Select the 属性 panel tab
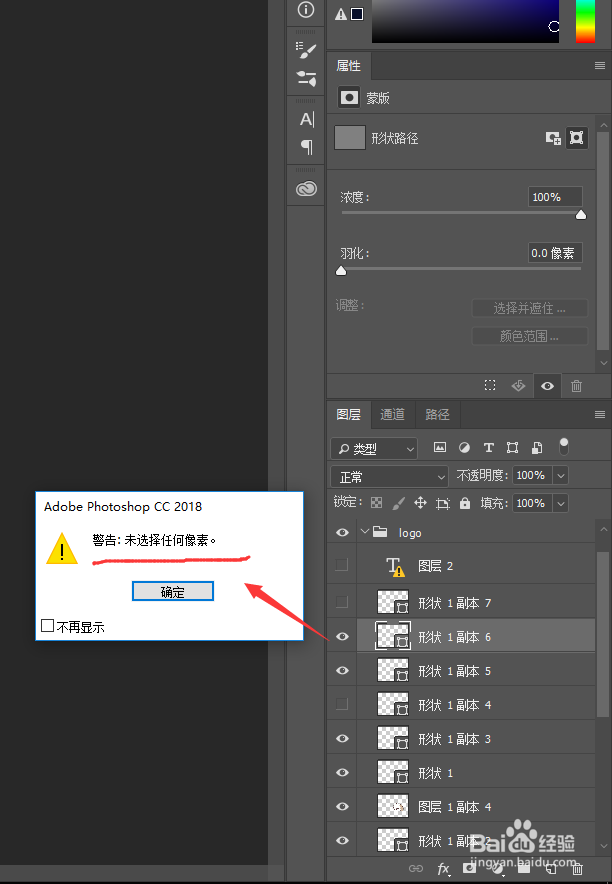Viewport: 612px width, 884px height. click(x=349, y=66)
